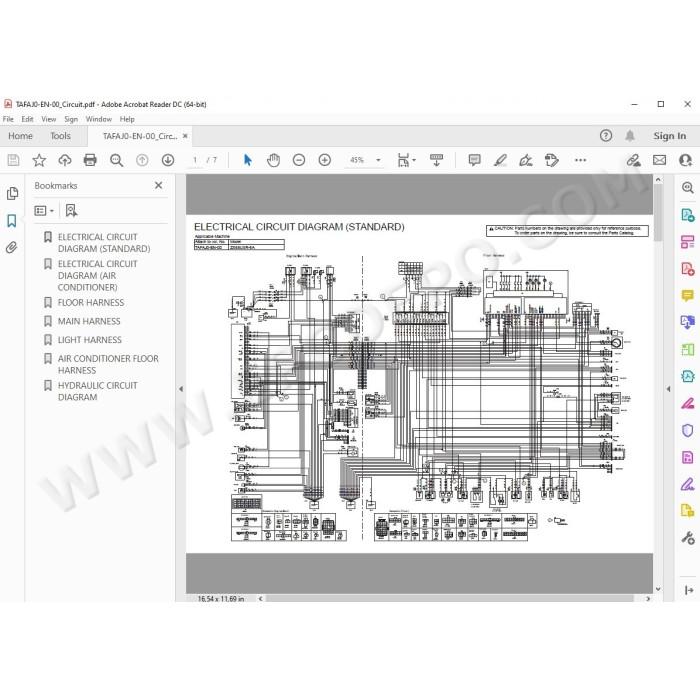Share a link to the file
The width and height of the screenshot is (700, 700).
(633, 160)
